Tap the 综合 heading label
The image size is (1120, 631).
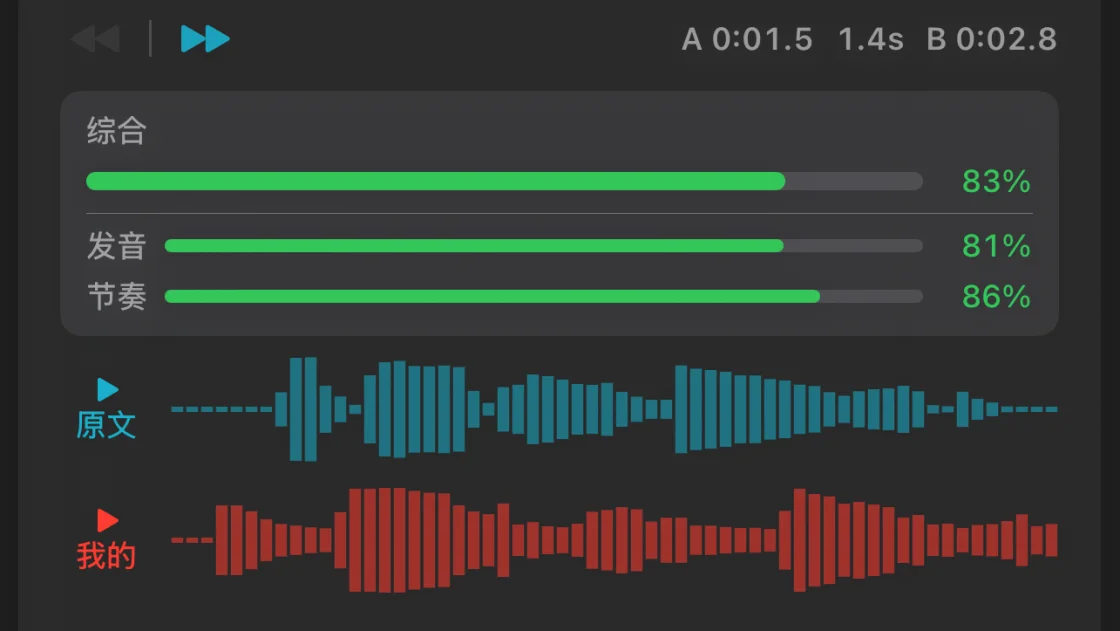[116, 131]
